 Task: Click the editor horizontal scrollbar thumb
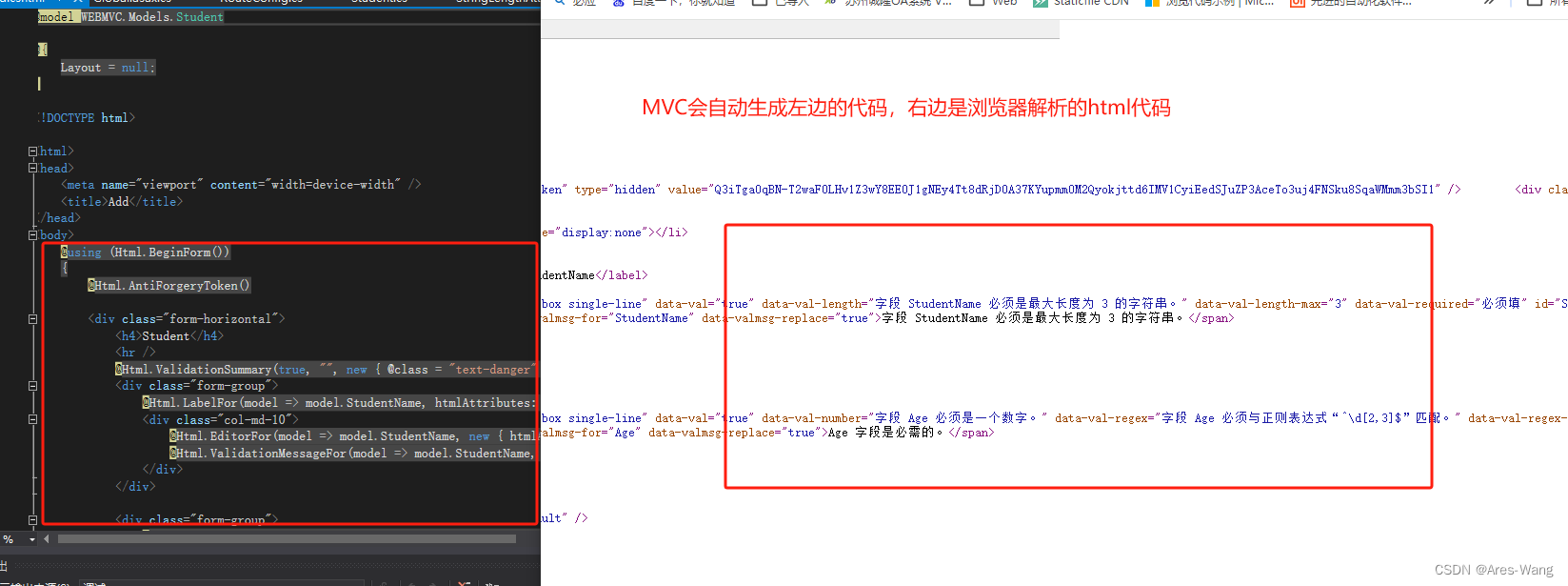(287, 539)
